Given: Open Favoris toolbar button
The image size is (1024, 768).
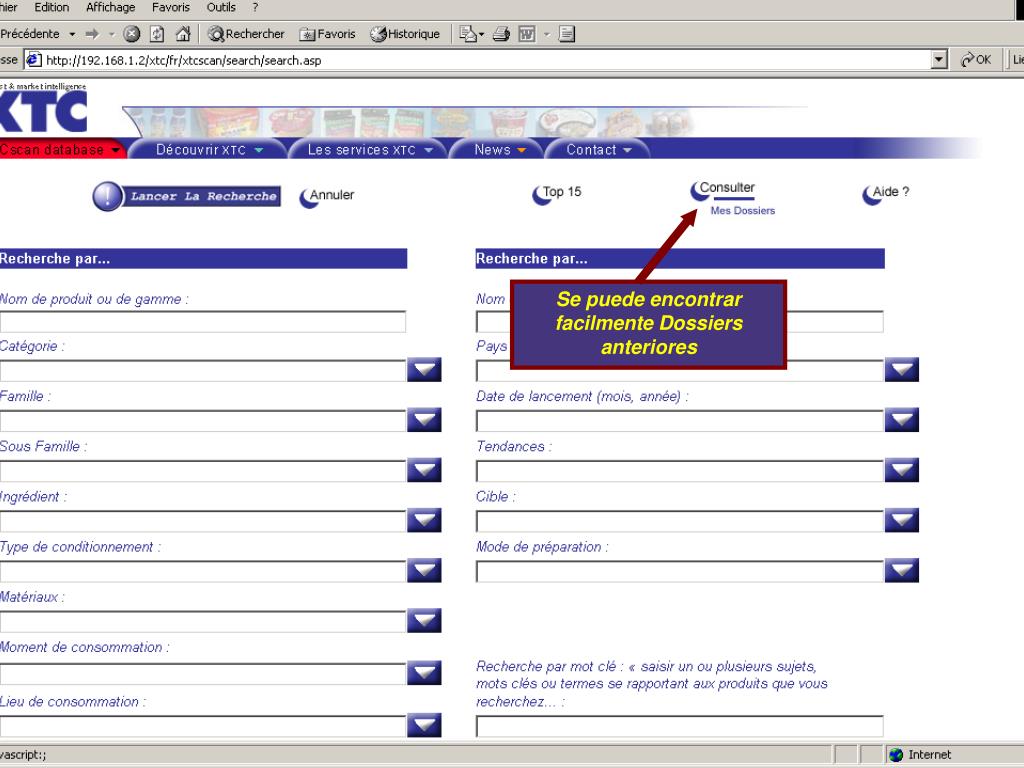Looking at the screenshot, I should [327, 34].
